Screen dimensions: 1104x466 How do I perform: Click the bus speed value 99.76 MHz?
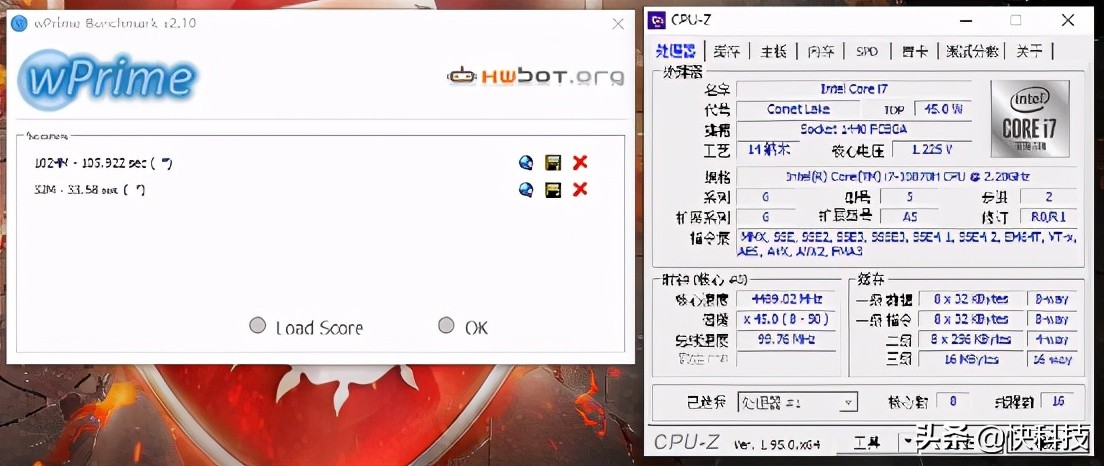pyautogui.click(x=786, y=339)
